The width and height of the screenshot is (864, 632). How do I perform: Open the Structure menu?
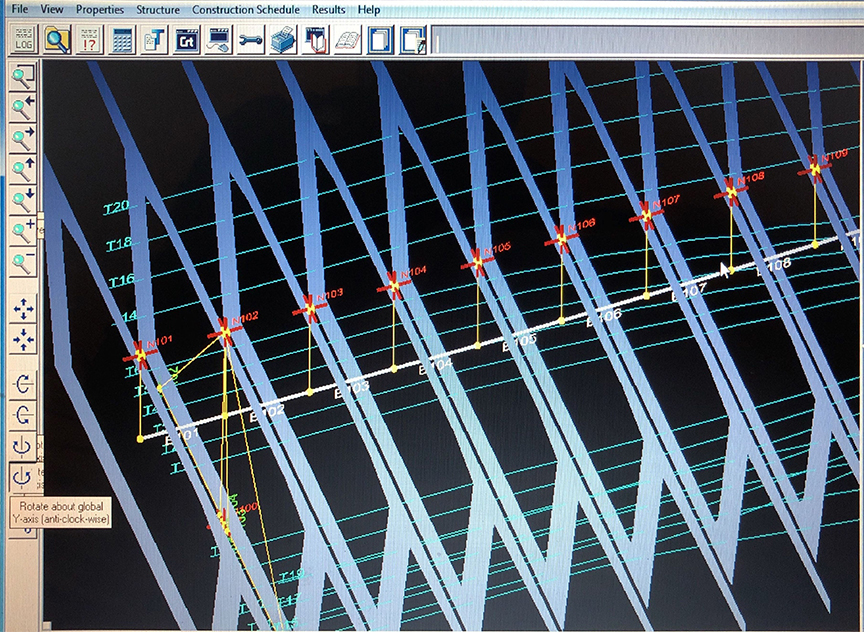(x=158, y=9)
